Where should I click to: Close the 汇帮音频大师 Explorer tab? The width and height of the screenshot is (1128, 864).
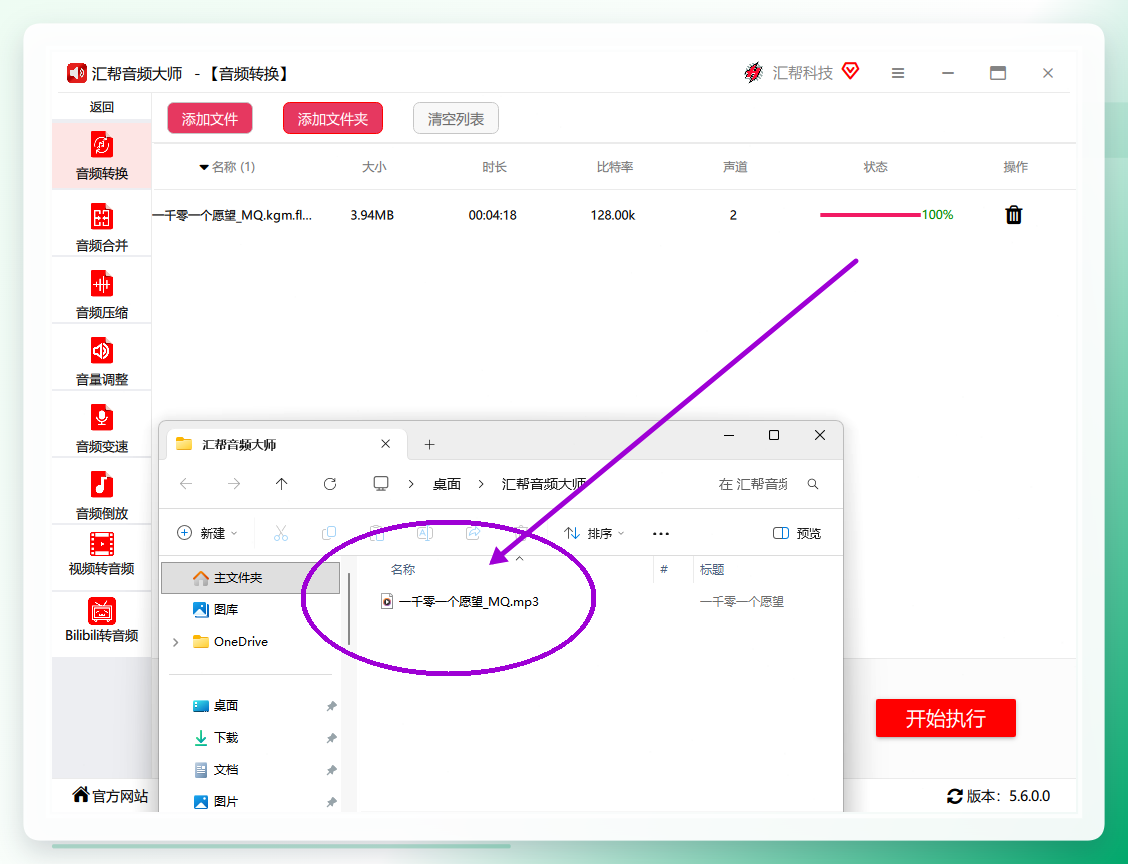pyautogui.click(x=386, y=444)
